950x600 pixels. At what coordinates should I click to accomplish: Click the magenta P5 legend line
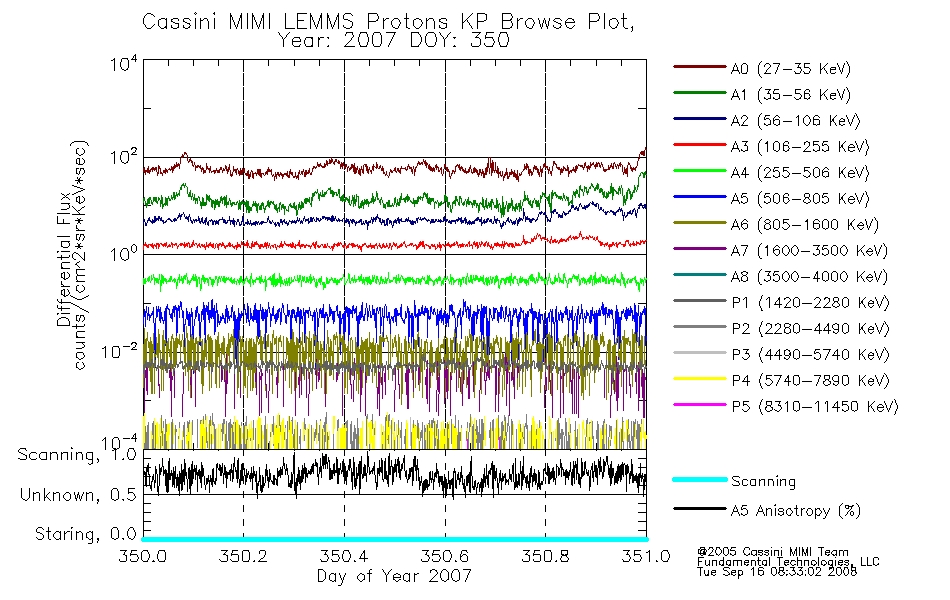tap(699, 404)
